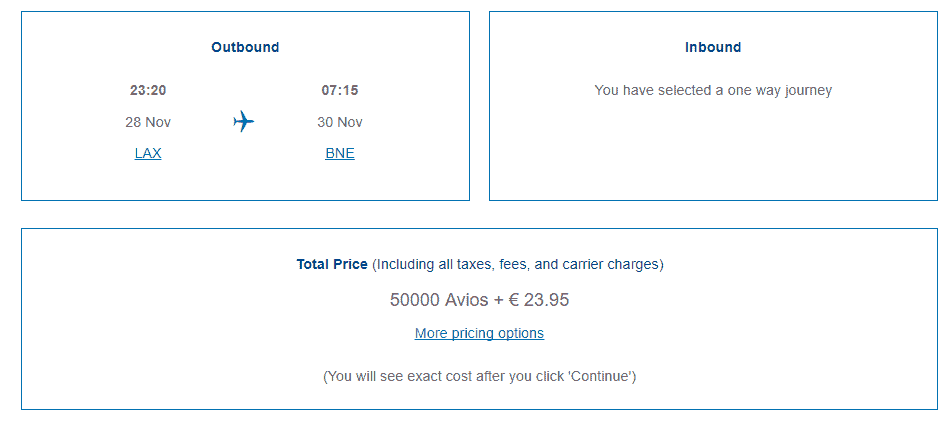Click the word 'Including' in the price description

(x=404, y=265)
